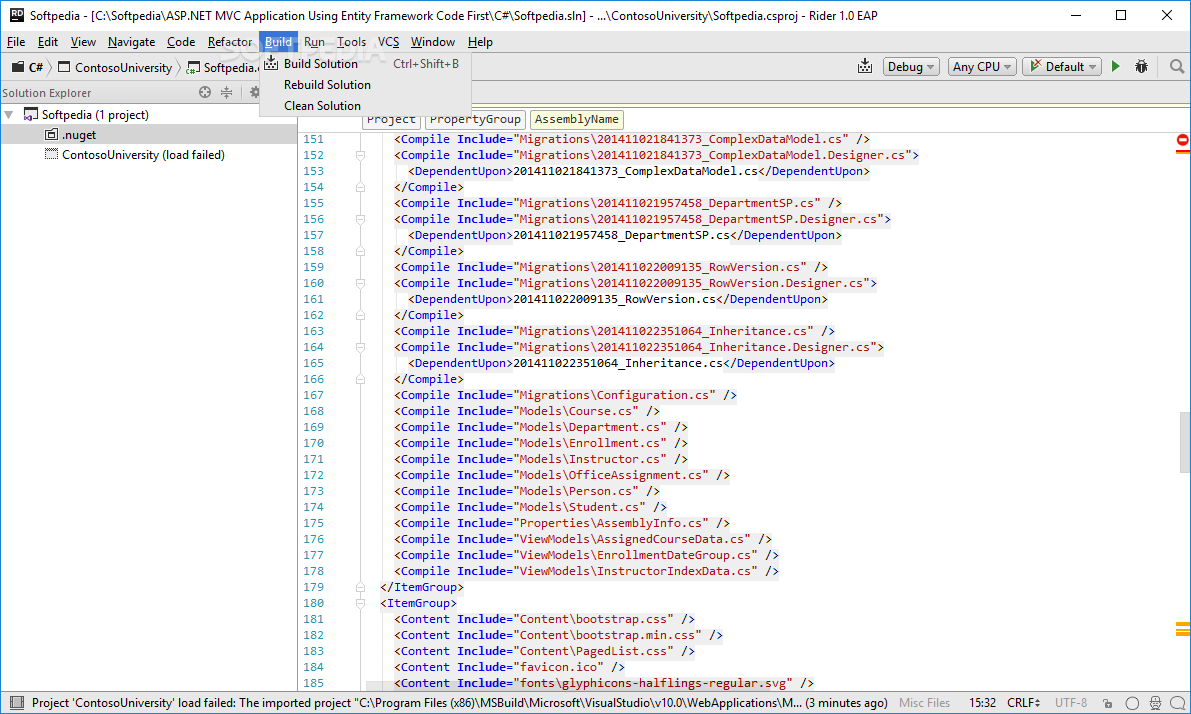Toggle read-only lock icon in status bar

pos(1107,703)
